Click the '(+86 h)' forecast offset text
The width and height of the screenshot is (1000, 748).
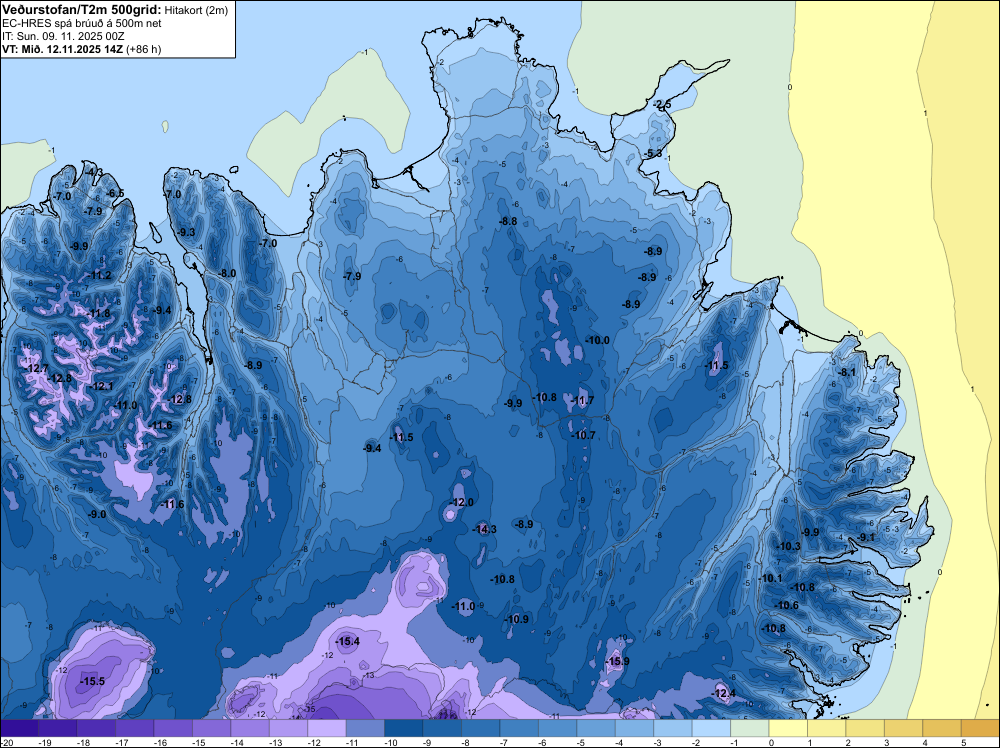coord(143,49)
